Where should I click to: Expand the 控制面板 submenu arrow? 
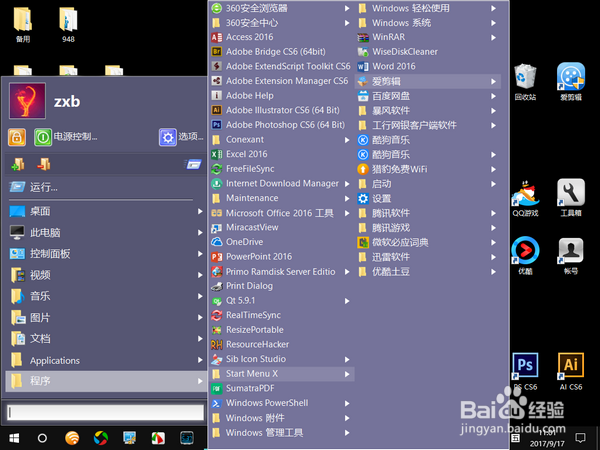200,254
